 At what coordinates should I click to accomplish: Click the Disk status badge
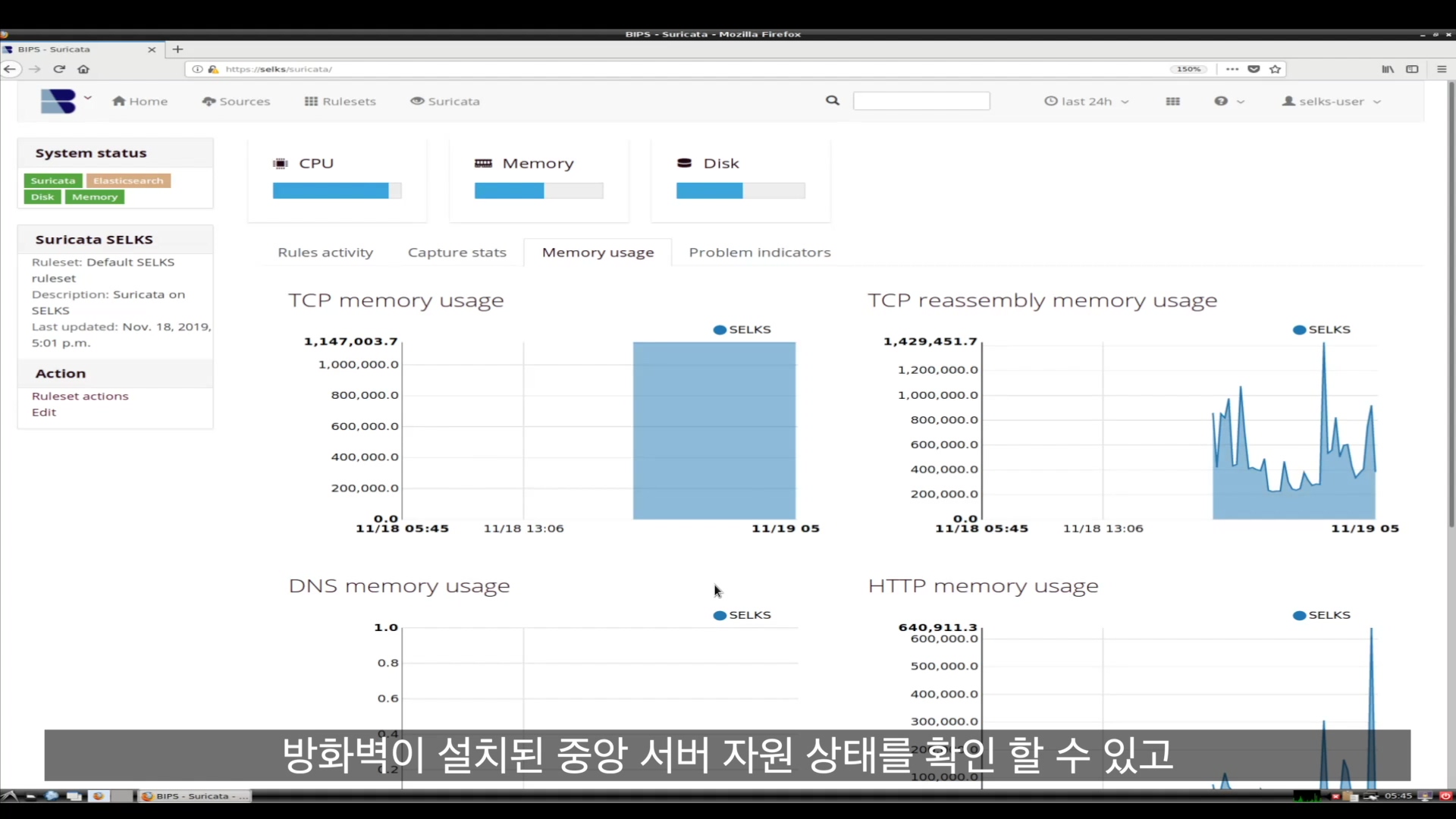click(x=42, y=197)
